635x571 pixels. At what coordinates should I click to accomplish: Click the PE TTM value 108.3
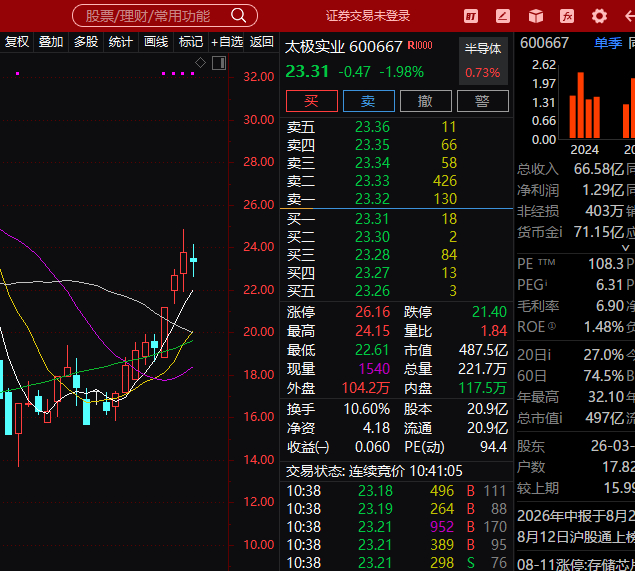[605, 264]
